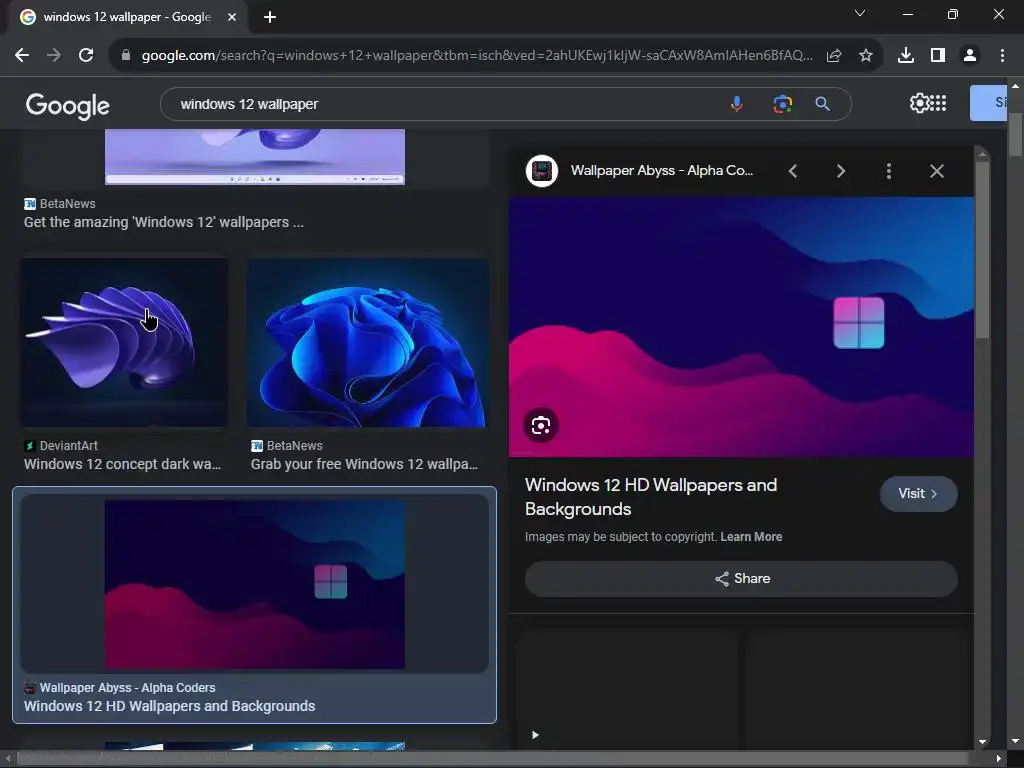Open preview panel more options menu

889,171
